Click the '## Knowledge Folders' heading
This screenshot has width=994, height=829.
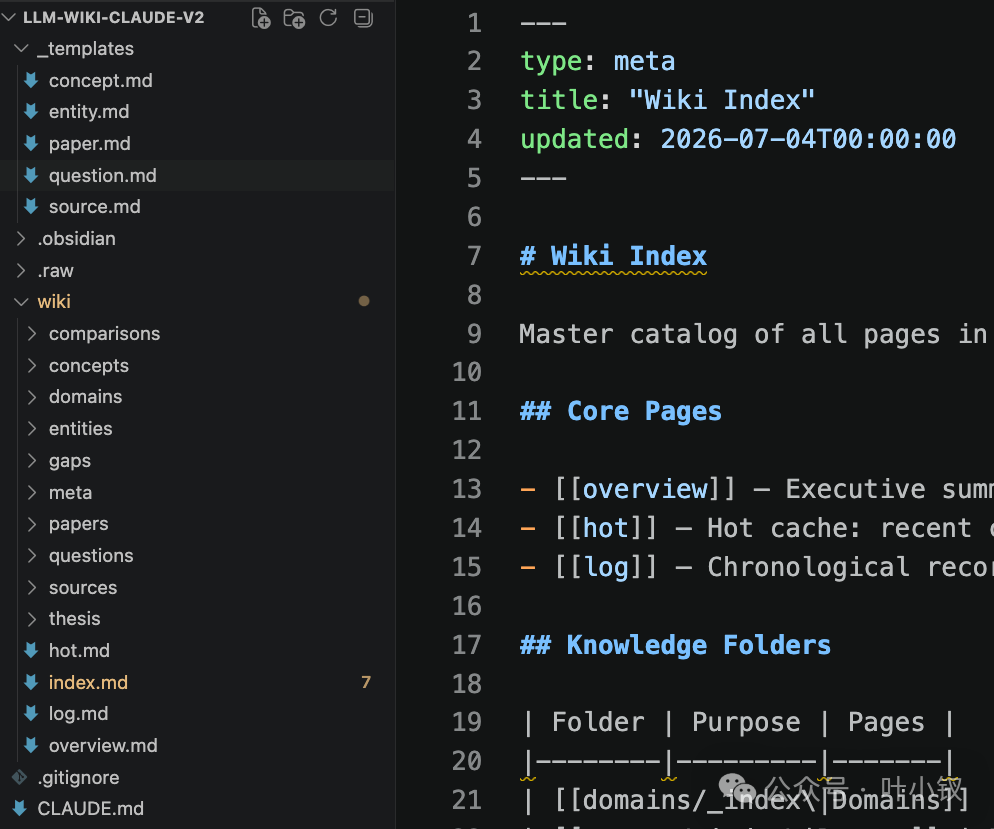[675, 645]
